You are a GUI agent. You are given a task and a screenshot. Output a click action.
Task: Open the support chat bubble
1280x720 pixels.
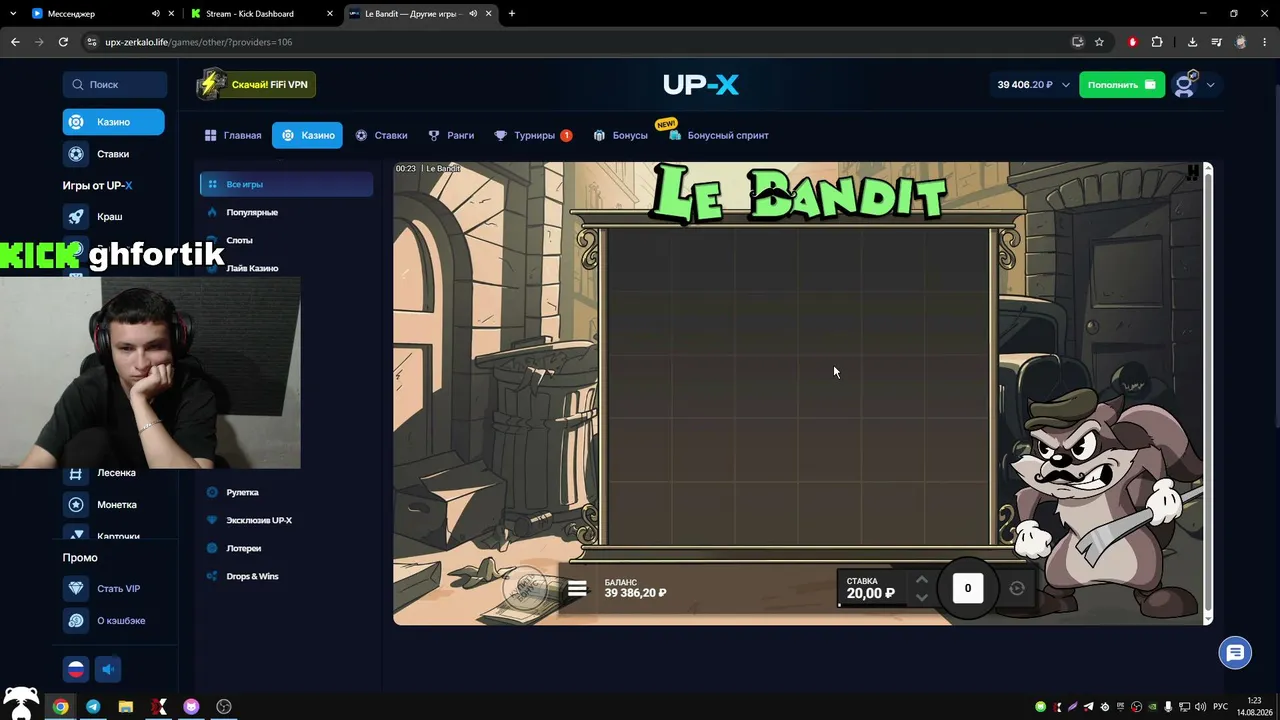click(x=1235, y=653)
